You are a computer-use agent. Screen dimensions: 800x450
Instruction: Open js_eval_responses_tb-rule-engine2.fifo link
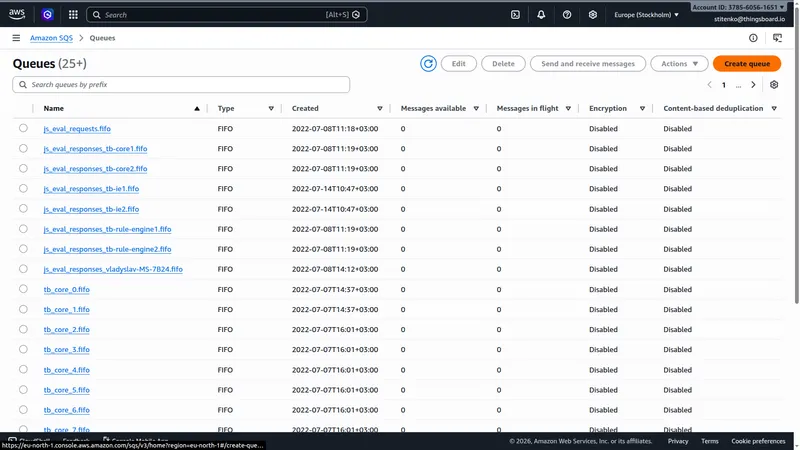point(107,249)
